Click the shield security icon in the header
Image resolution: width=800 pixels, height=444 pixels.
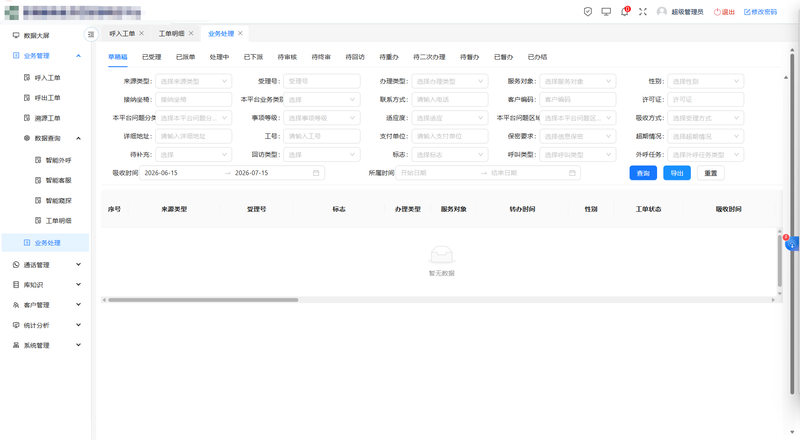588,12
